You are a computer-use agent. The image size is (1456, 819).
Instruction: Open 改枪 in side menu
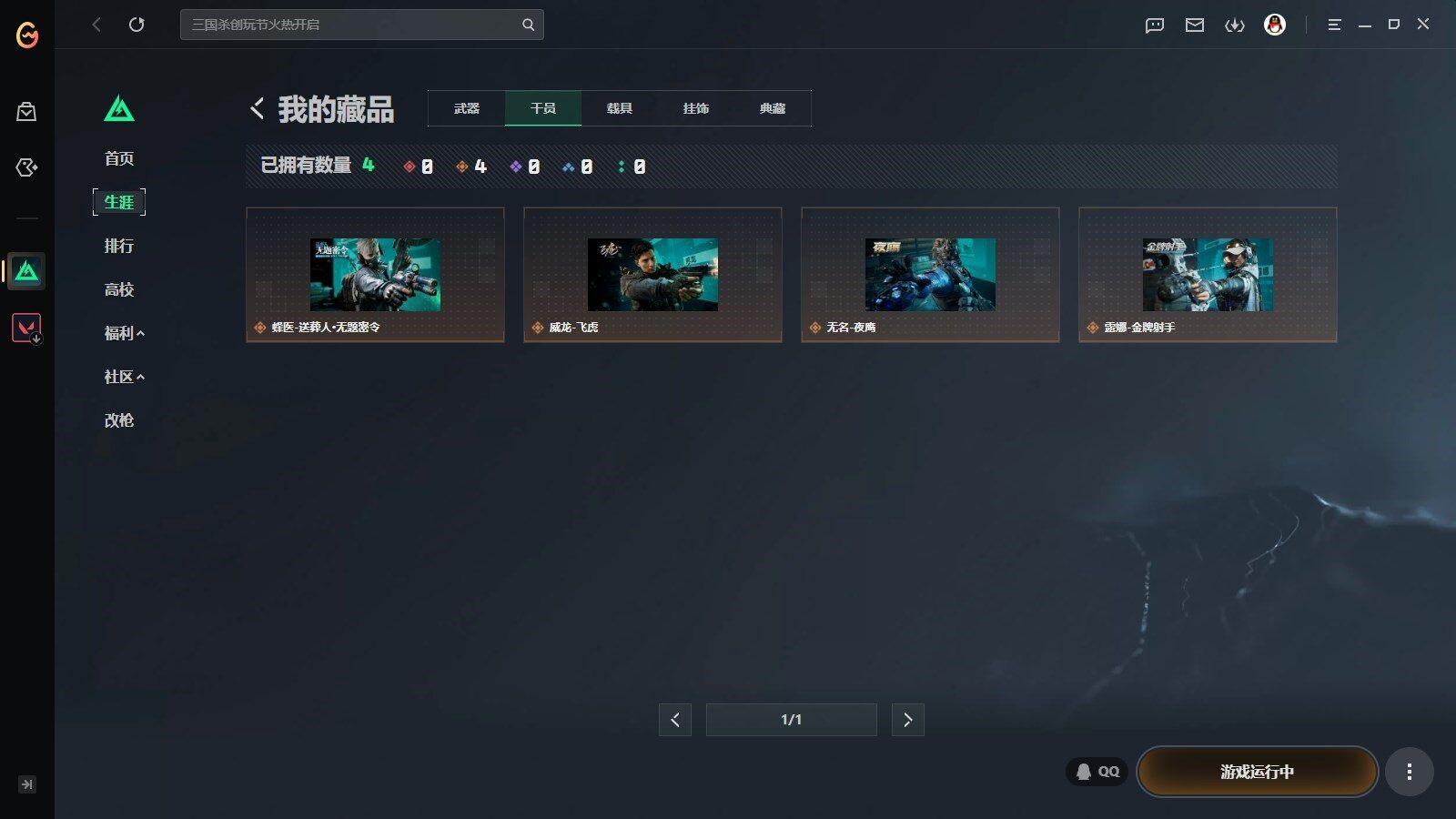click(119, 420)
